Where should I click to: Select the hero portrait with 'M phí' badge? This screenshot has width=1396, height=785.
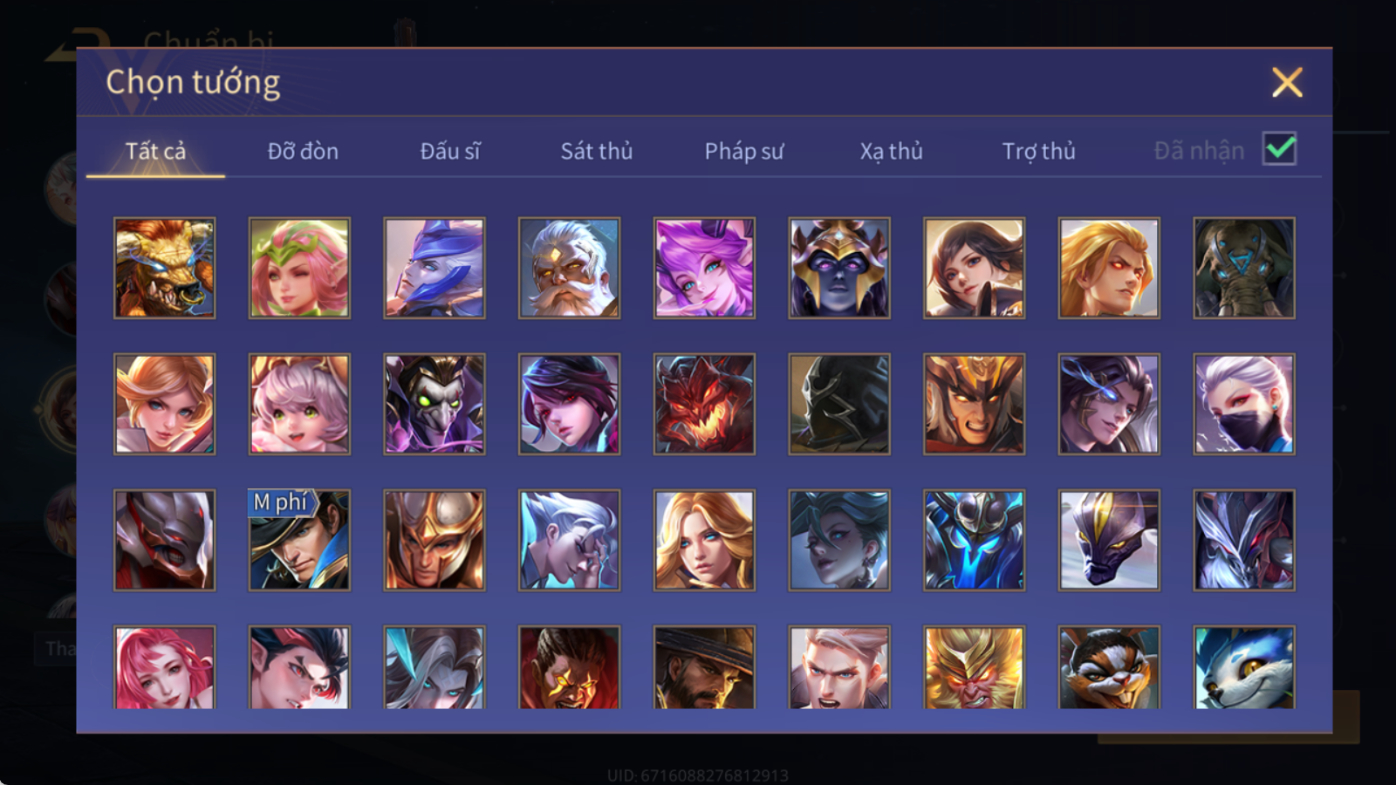point(299,540)
